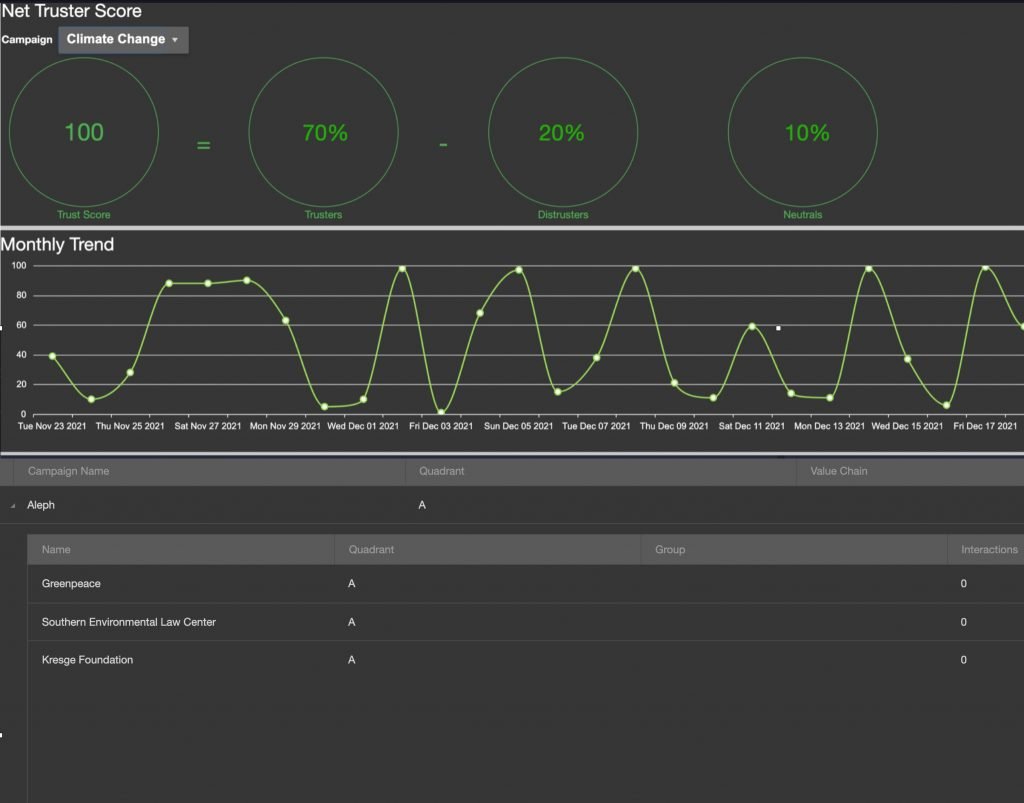The height and width of the screenshot is (803, 1024).
Task: Click quadrant A in the Aleph row
Action: [x=422, y=505]
